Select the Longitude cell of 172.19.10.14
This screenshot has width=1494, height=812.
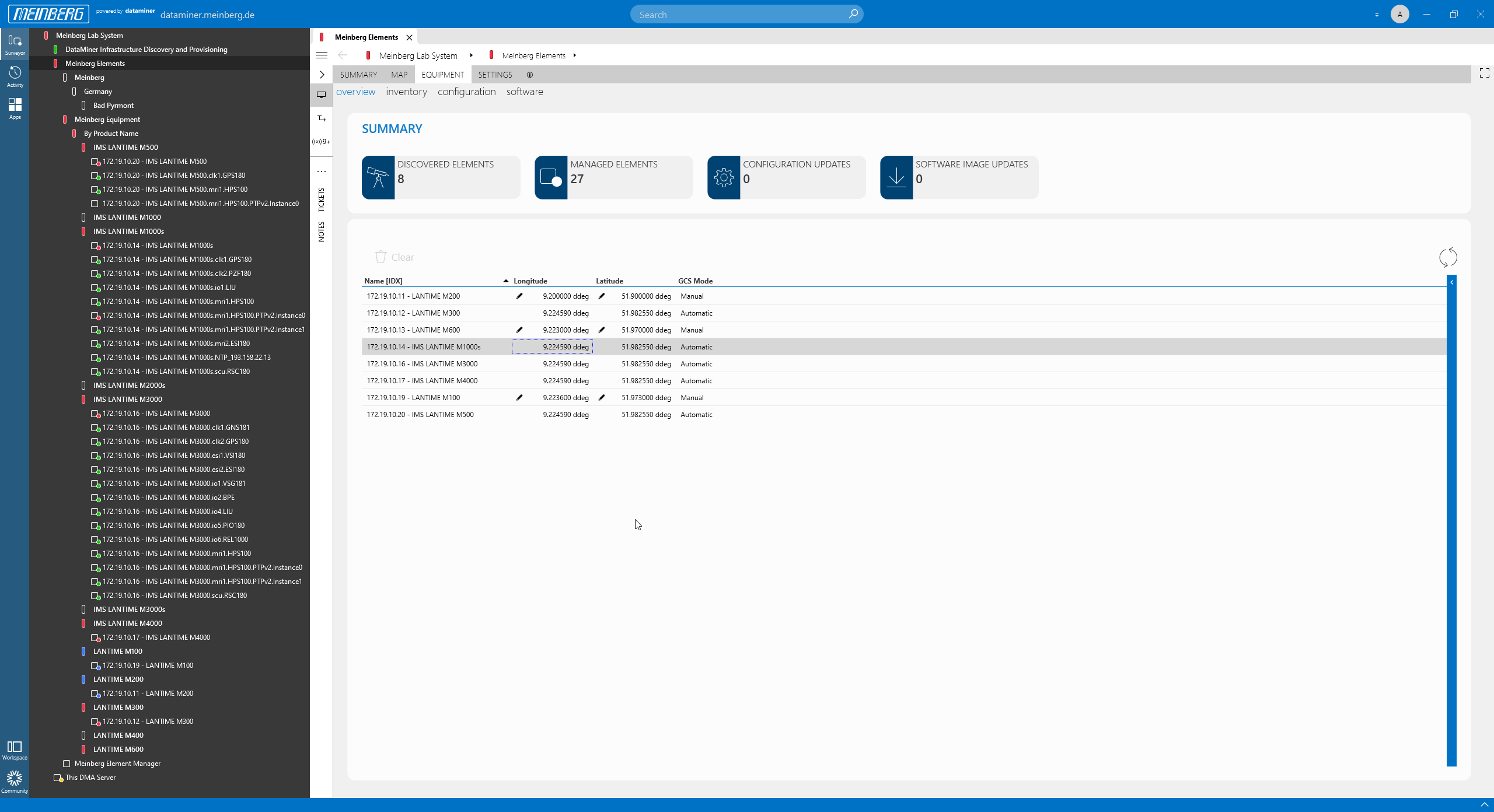(552, 347)
